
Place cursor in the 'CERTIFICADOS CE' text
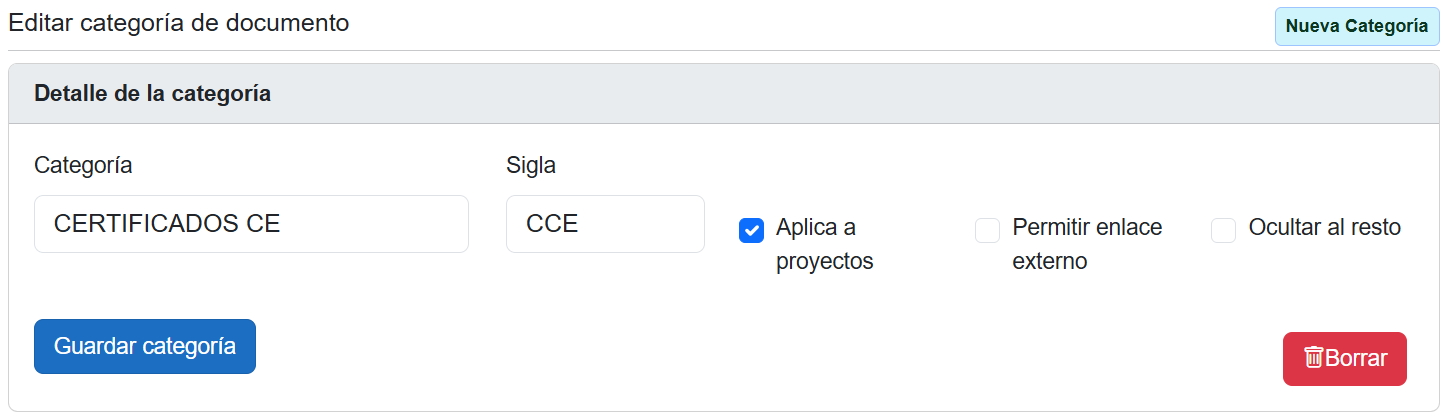click(x=167, y=224)
